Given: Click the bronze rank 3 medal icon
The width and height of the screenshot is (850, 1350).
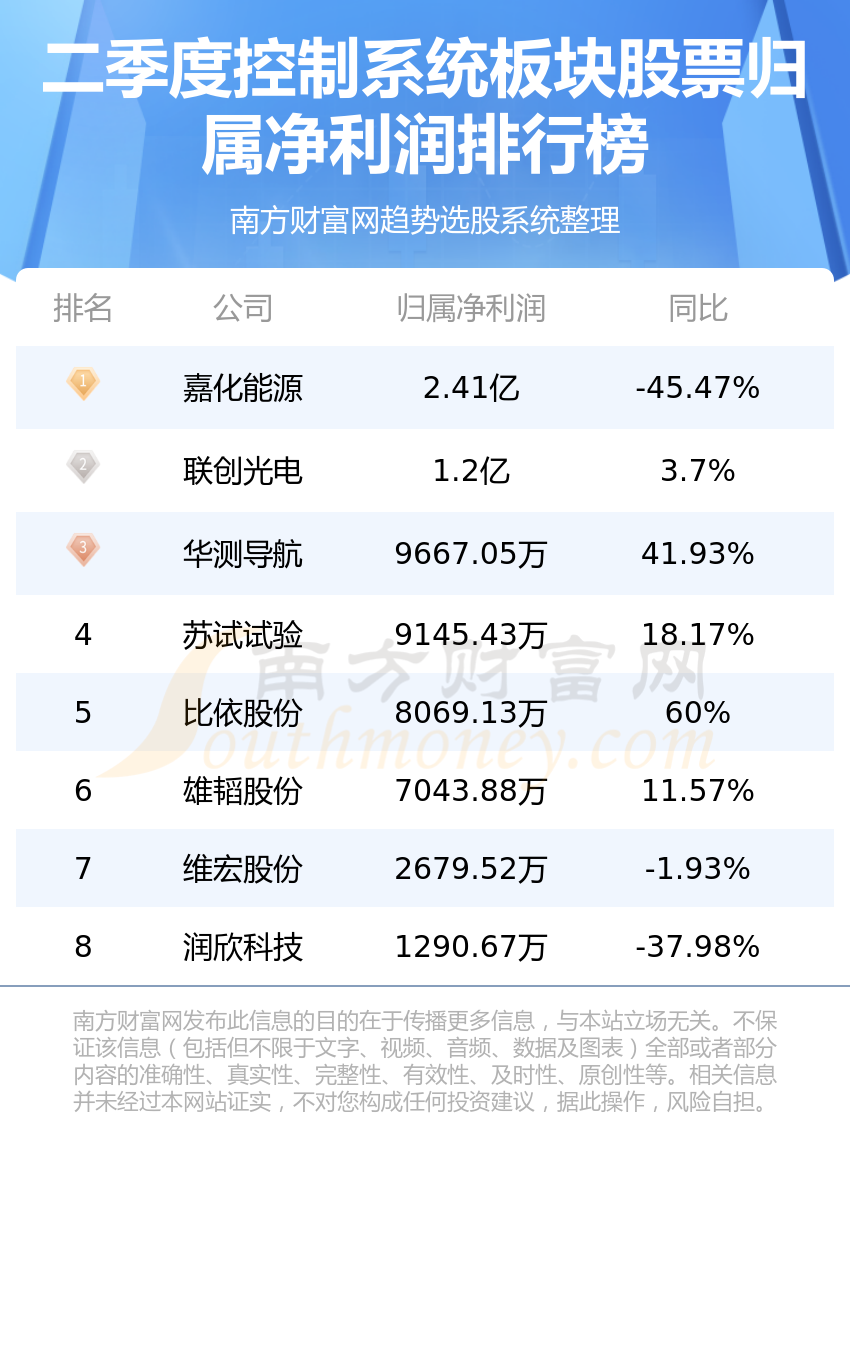Looking at the screenshot, I should tap(83, 550).
